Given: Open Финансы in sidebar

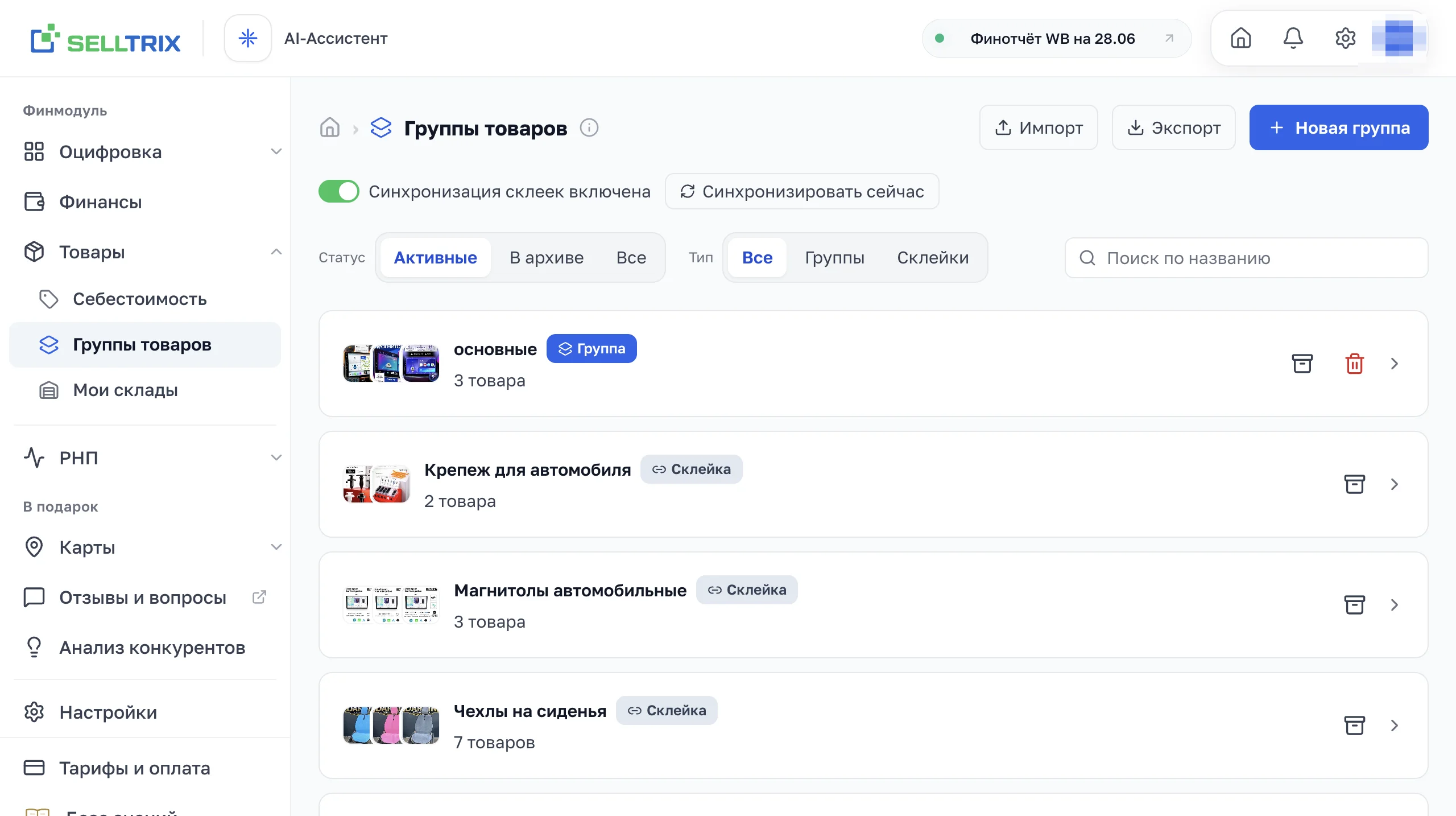Looking at the screenshot, I should (x=145, y=201).
